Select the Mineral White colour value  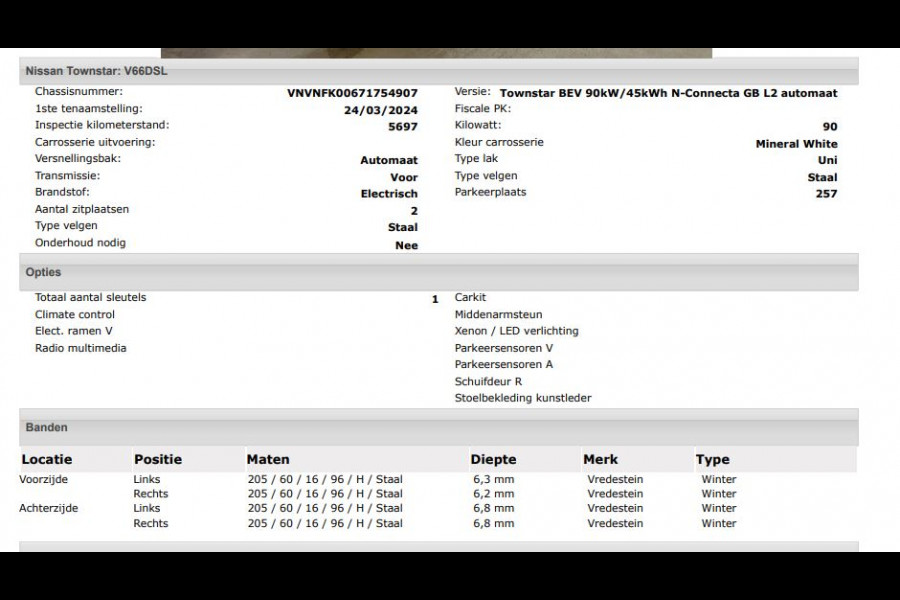(796, 144)
